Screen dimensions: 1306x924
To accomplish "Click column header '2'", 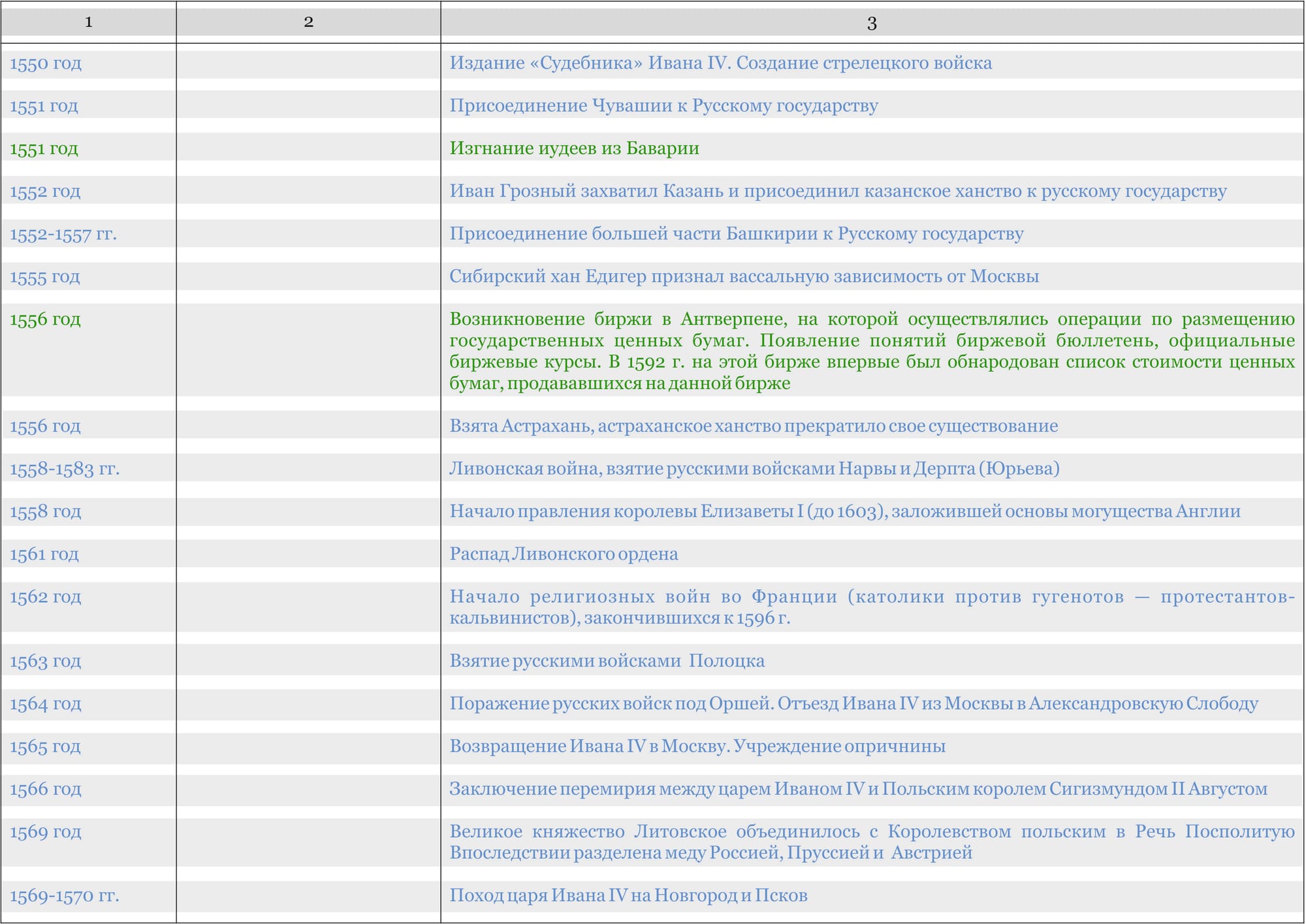I will [308, 22].
